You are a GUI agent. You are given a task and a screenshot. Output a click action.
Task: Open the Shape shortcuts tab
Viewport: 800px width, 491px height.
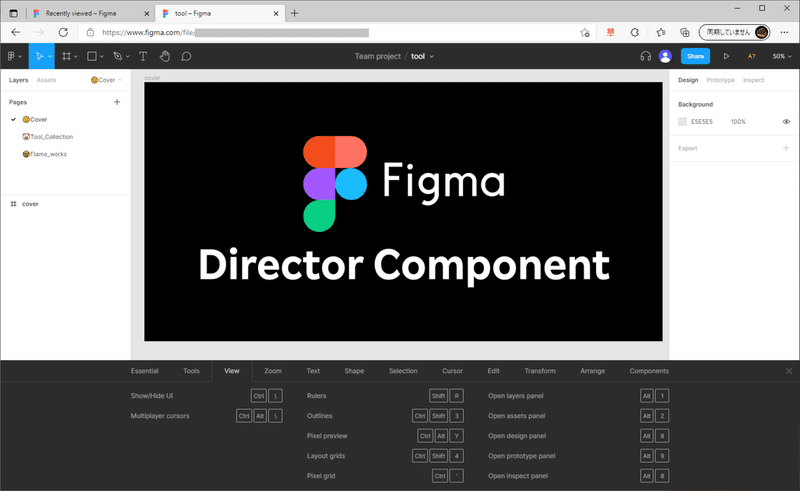pyautogui.click(x=354, y=371)
